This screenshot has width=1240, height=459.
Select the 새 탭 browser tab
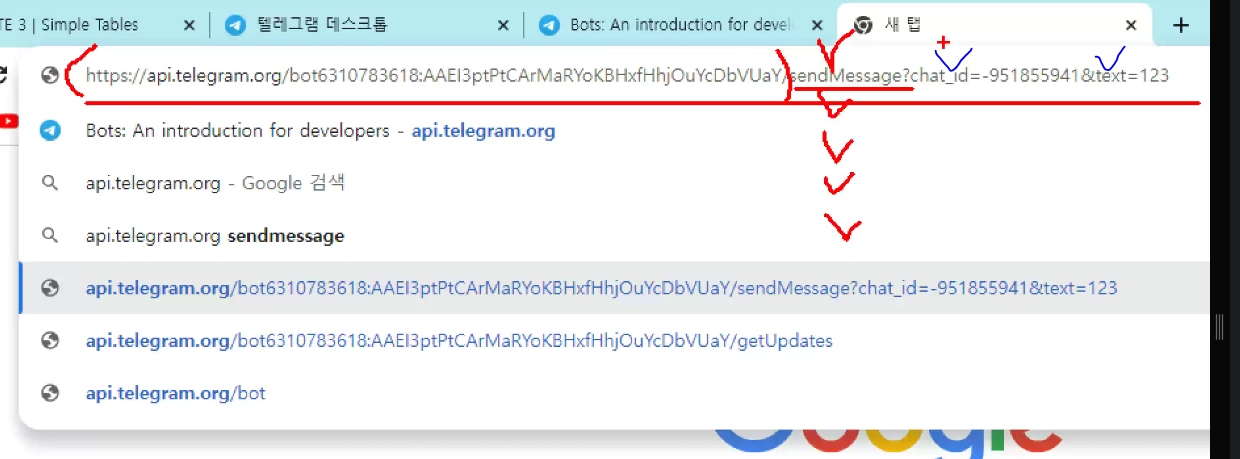[x=995, y=25]
